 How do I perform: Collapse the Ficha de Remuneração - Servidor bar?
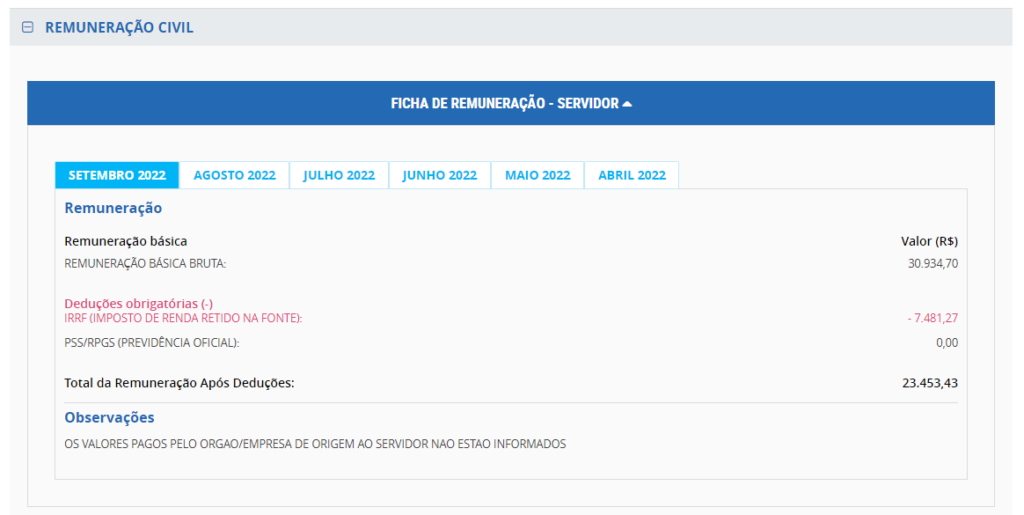pyautogui.click(x=505, y=104)
